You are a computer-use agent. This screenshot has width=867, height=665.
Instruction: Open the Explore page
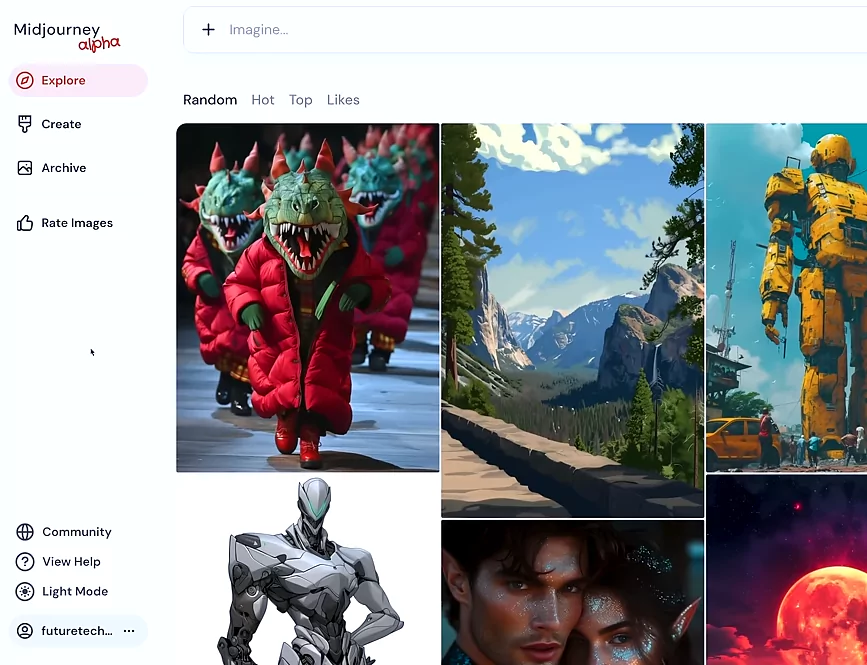click(x=78, y=80)
